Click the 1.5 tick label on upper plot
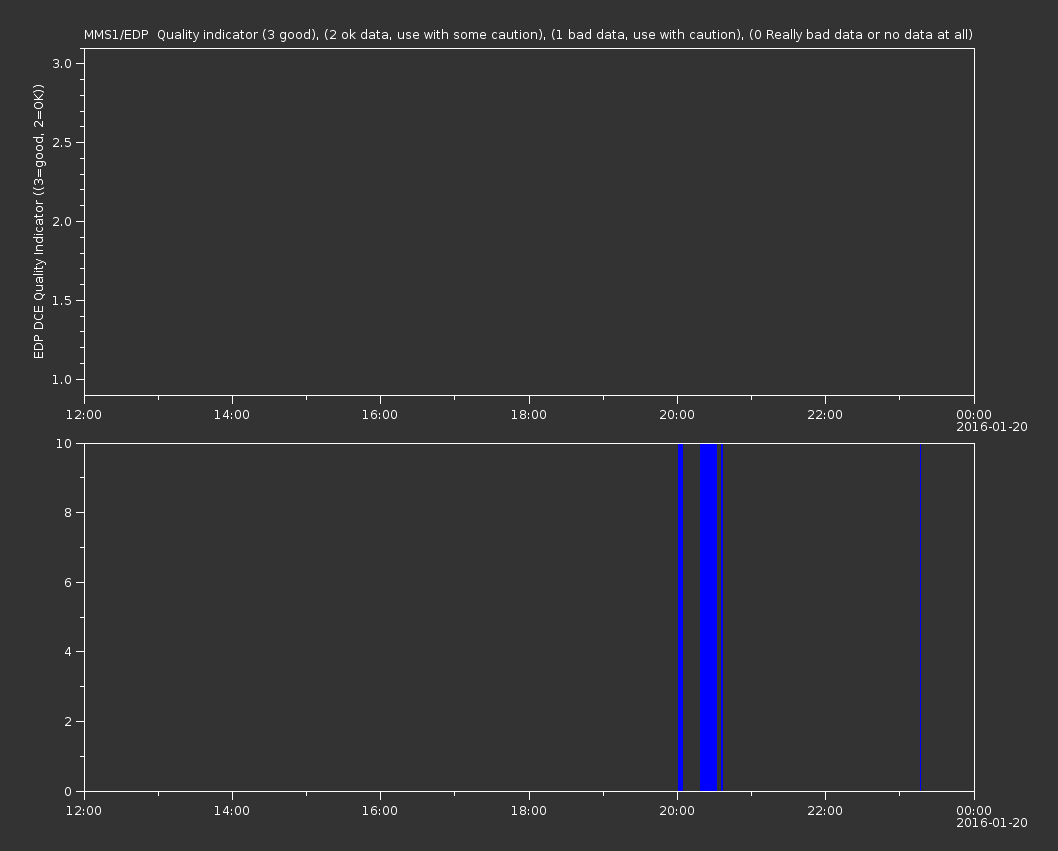 61,301
